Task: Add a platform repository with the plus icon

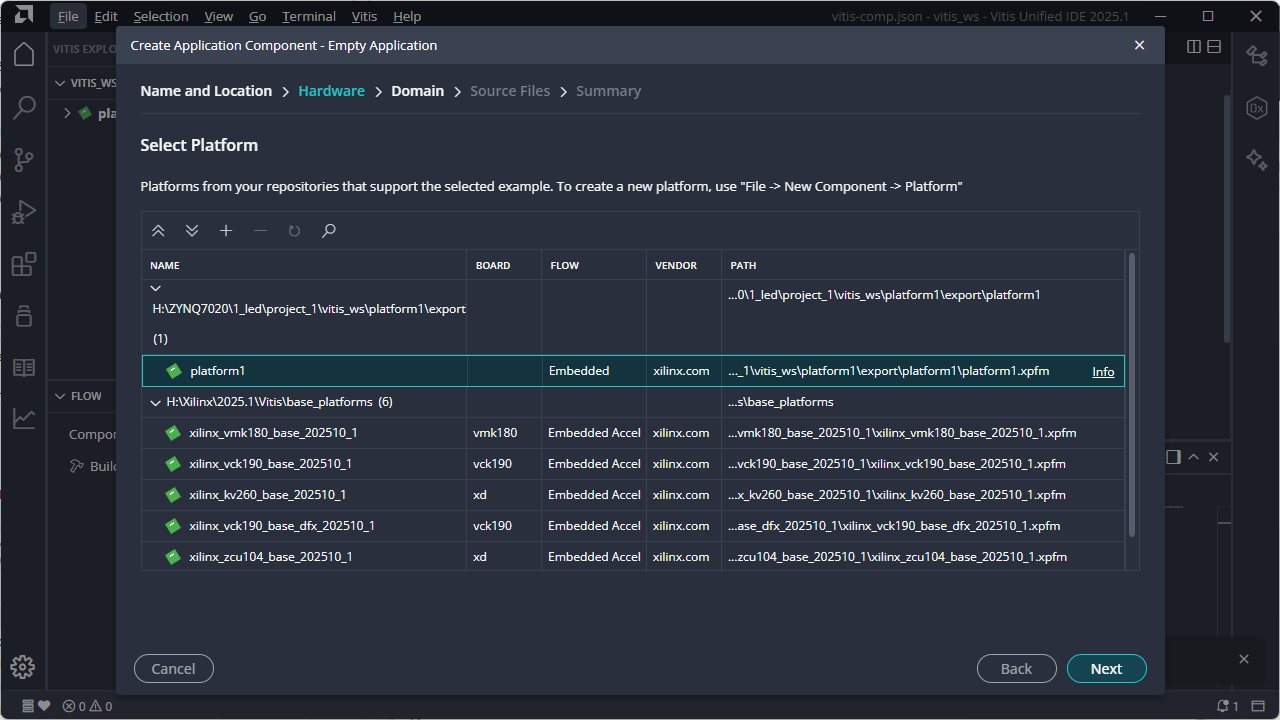Action: click(x=226, y=231)
